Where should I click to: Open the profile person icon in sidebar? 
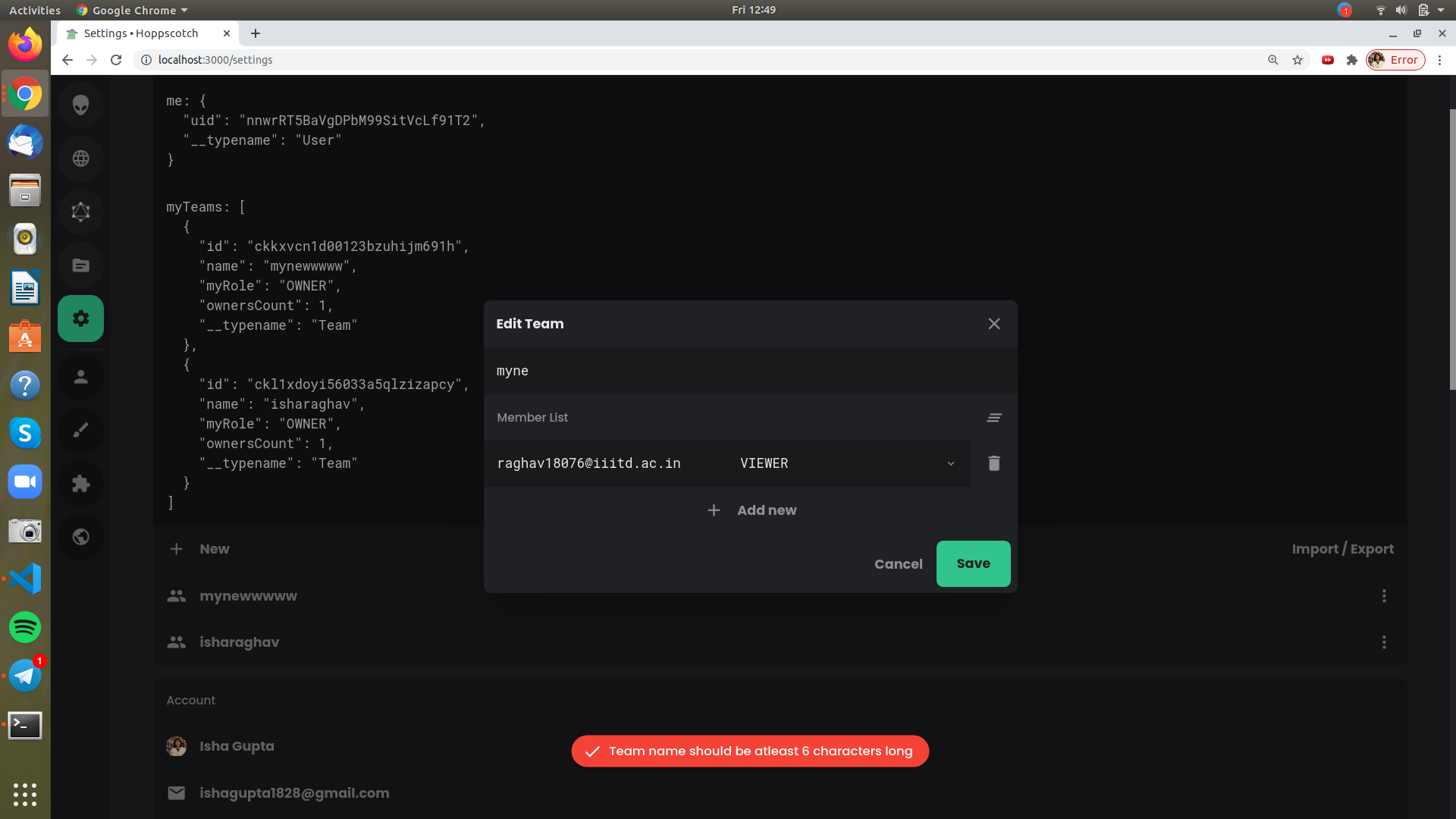(x=80, y=377)
